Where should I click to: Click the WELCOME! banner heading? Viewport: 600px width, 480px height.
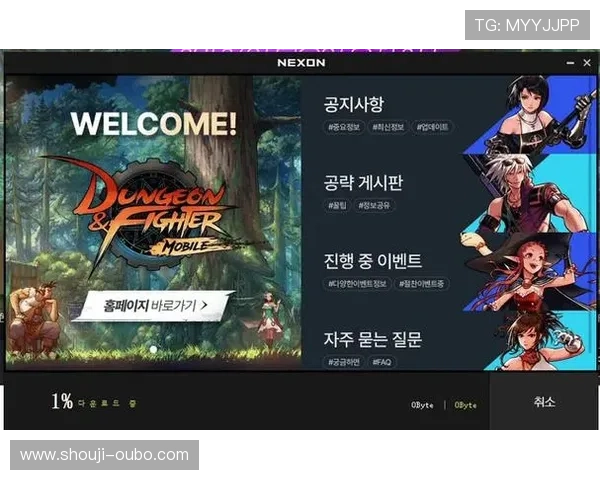154,124
